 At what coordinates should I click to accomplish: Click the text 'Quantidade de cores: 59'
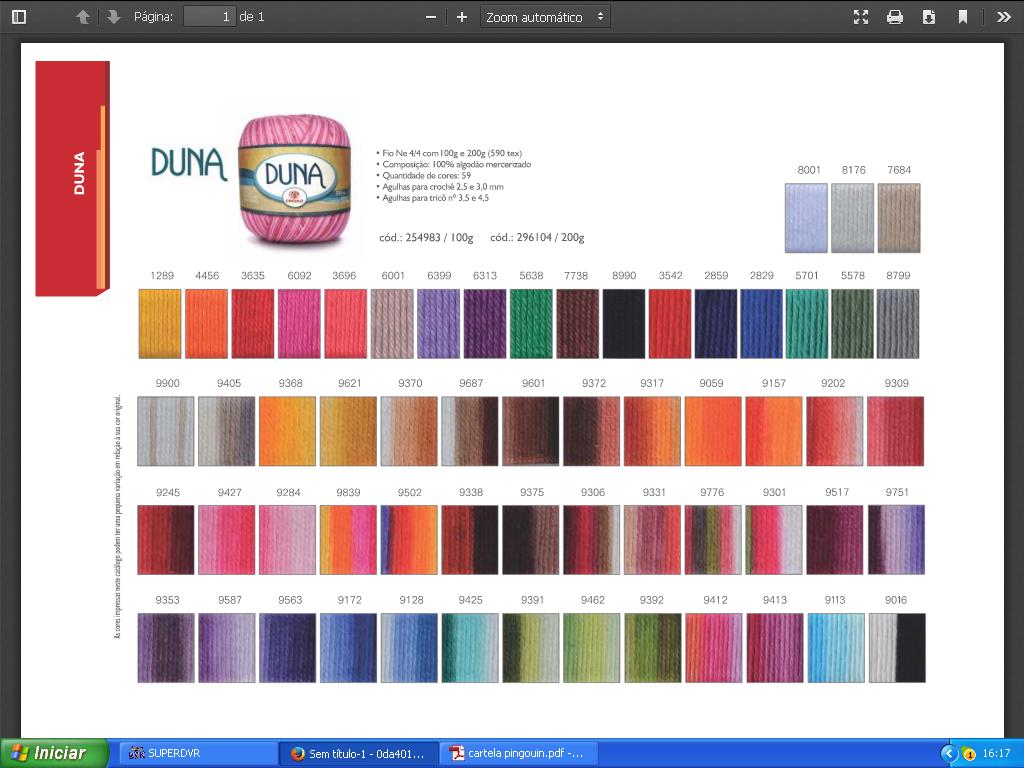point(426,176)
